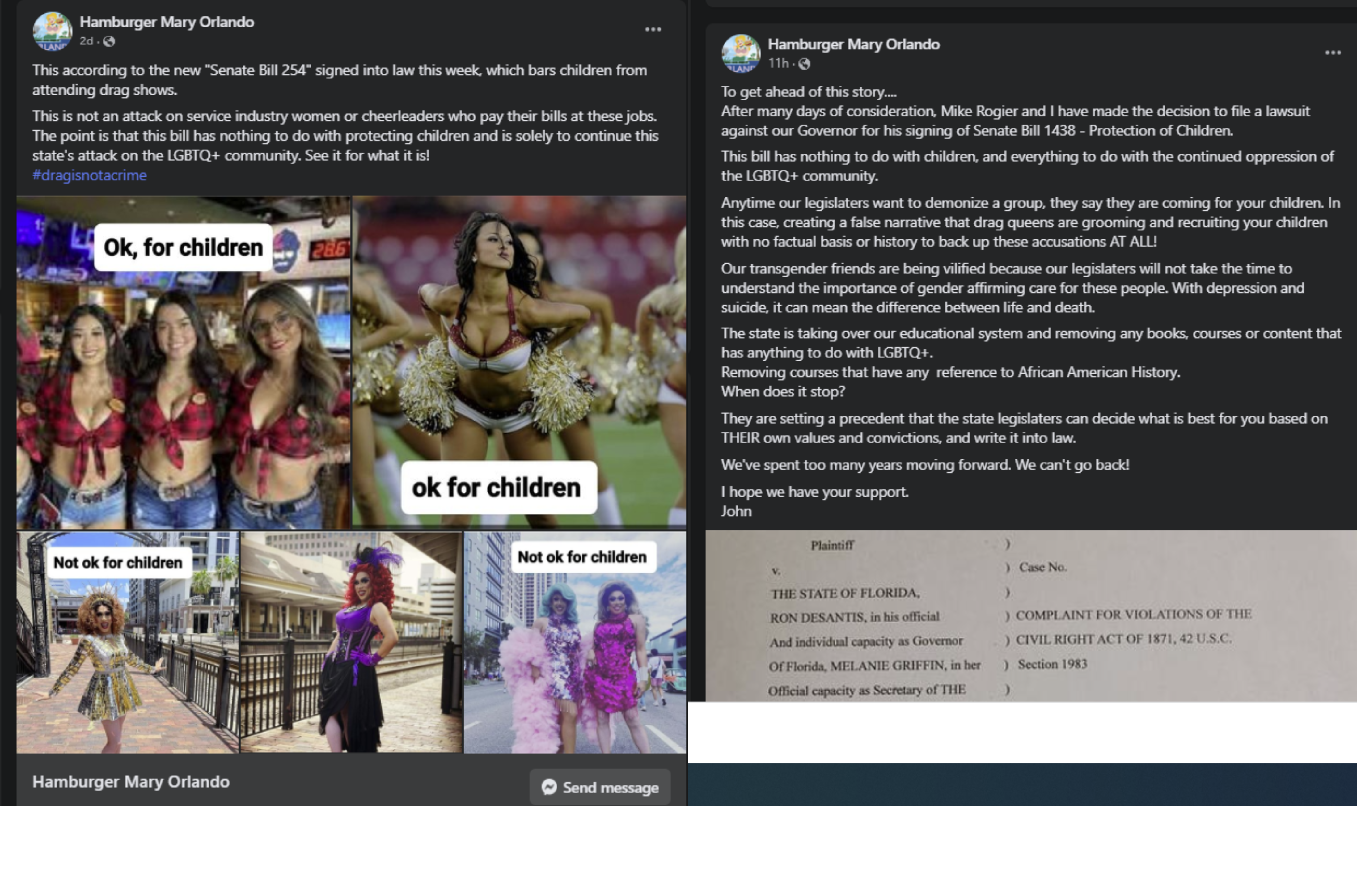Image resolution: width=1357 pixels, height=896 pixels.
Task: Click Messenger icon in Send message button
Action: (549, 787)
